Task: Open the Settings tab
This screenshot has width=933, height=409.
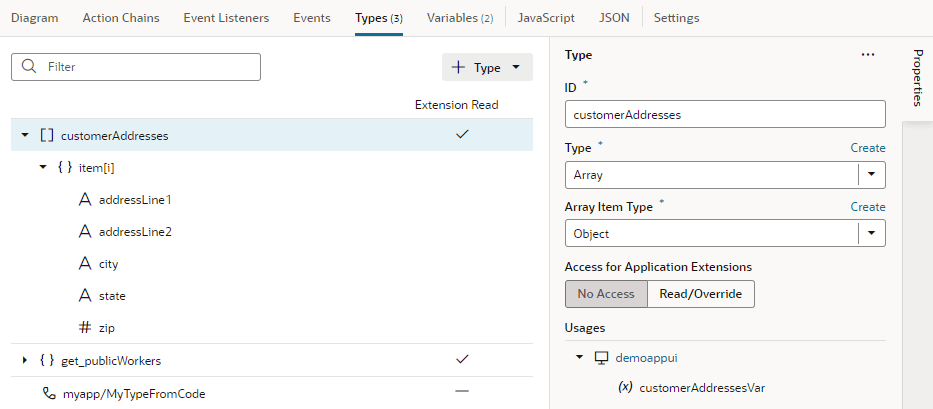Action: coord(677,18)
